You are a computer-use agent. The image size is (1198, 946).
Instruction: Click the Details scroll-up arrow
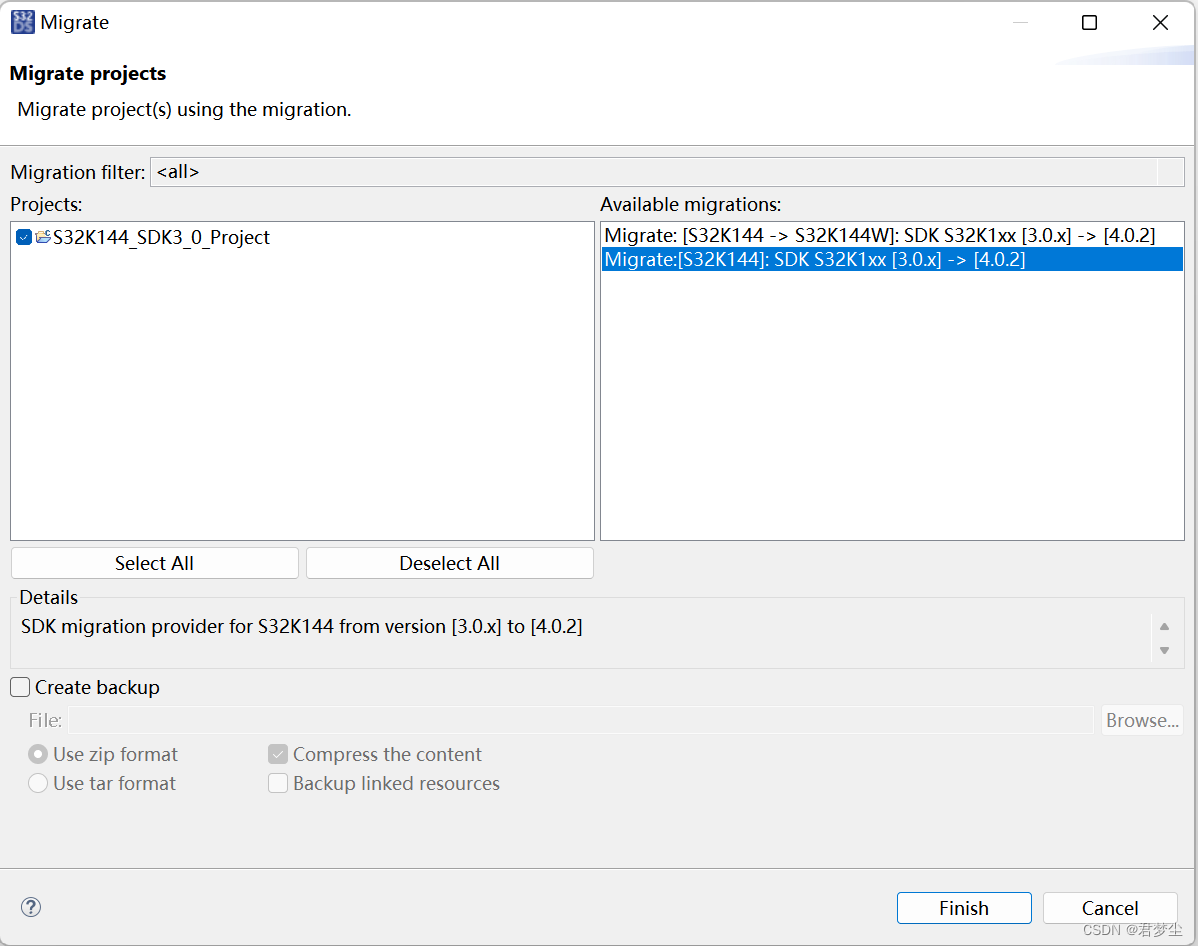1164,624
